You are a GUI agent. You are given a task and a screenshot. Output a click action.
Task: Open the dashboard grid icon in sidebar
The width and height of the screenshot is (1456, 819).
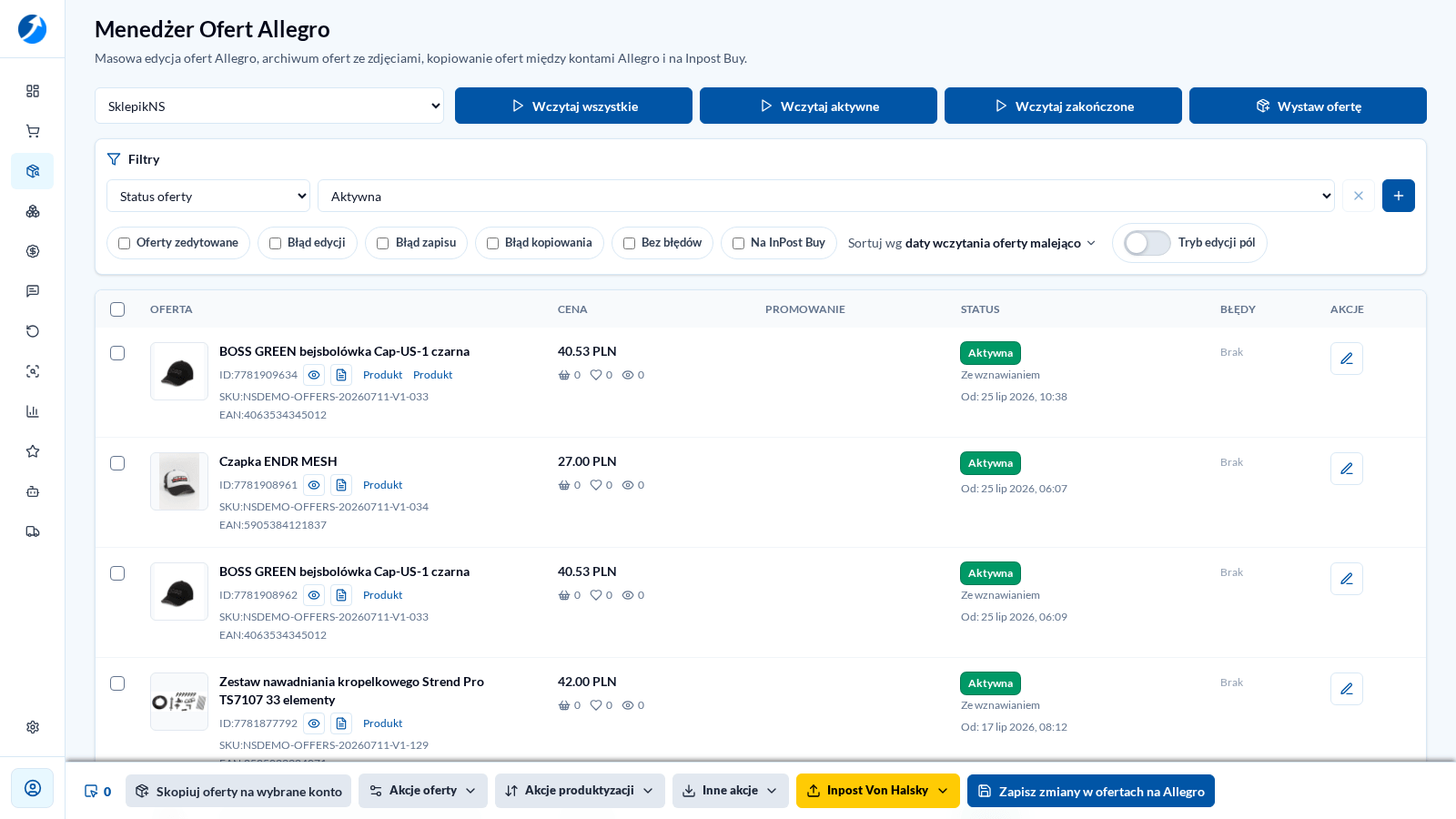[x=33, y=91]
